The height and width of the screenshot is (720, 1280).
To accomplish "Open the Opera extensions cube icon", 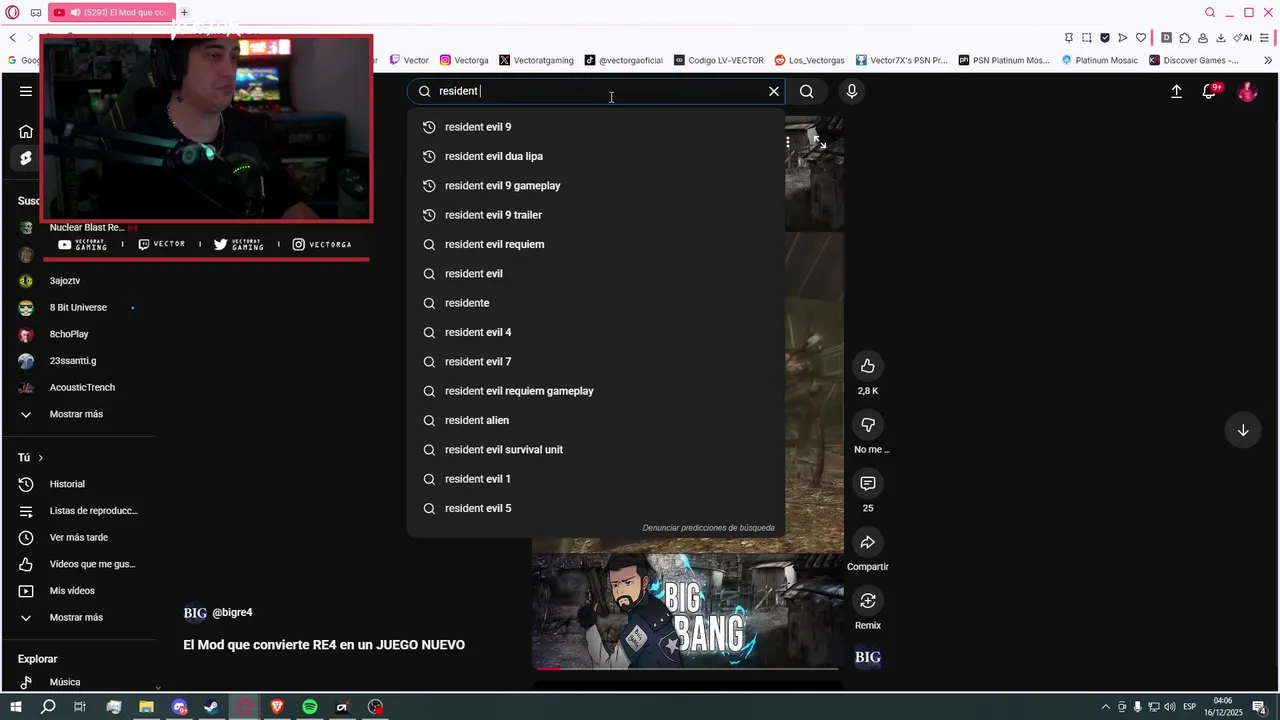I will click(1185, 38).
